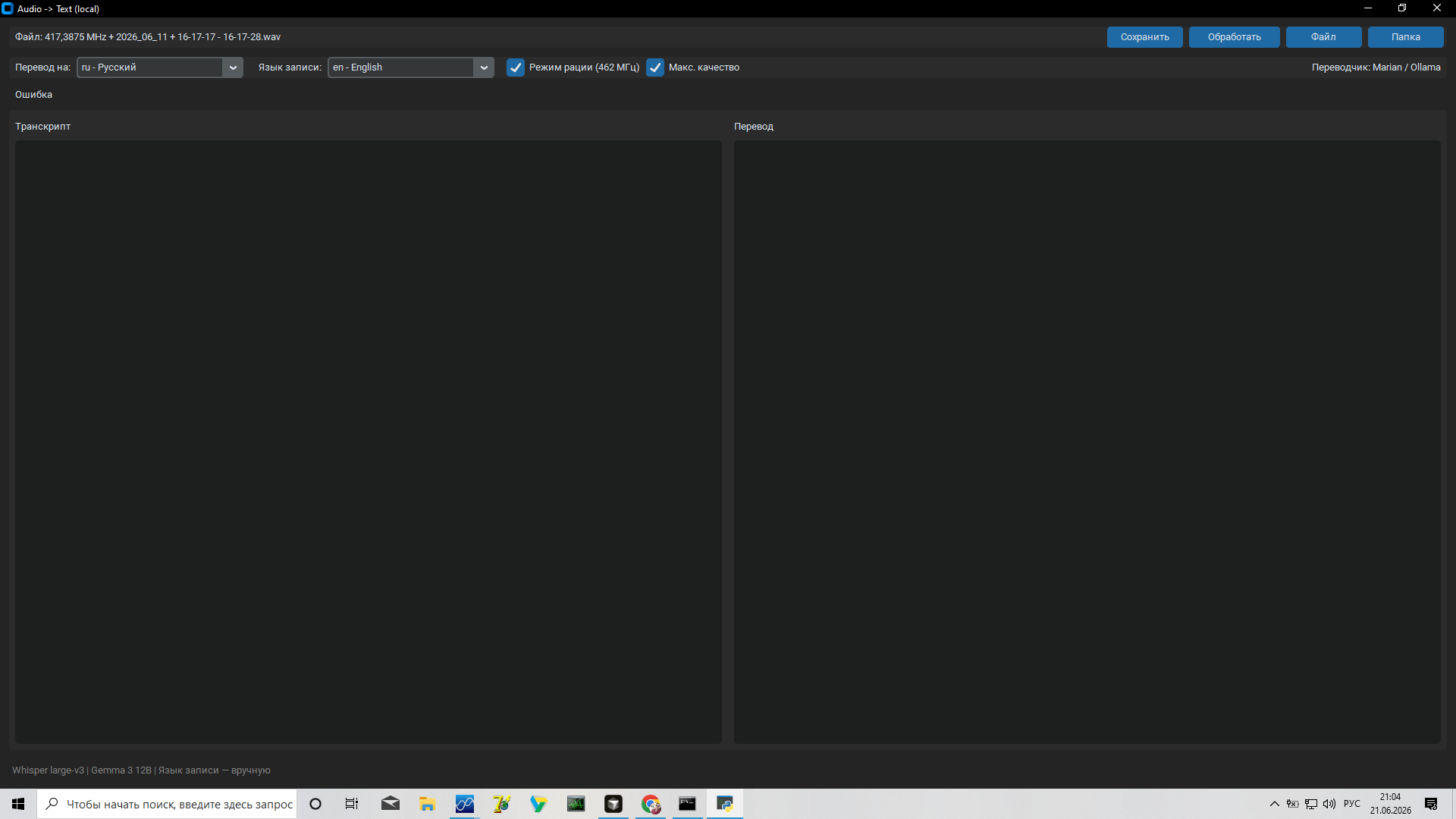The image size is (1456, 819).
Task: Click the battery power tray icon
Action: coord(1293,804)
